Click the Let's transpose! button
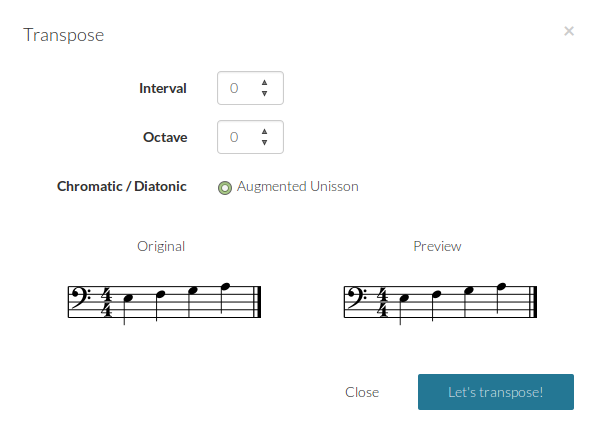The width and height of the screenshot is (597, 442). point(496,392)
